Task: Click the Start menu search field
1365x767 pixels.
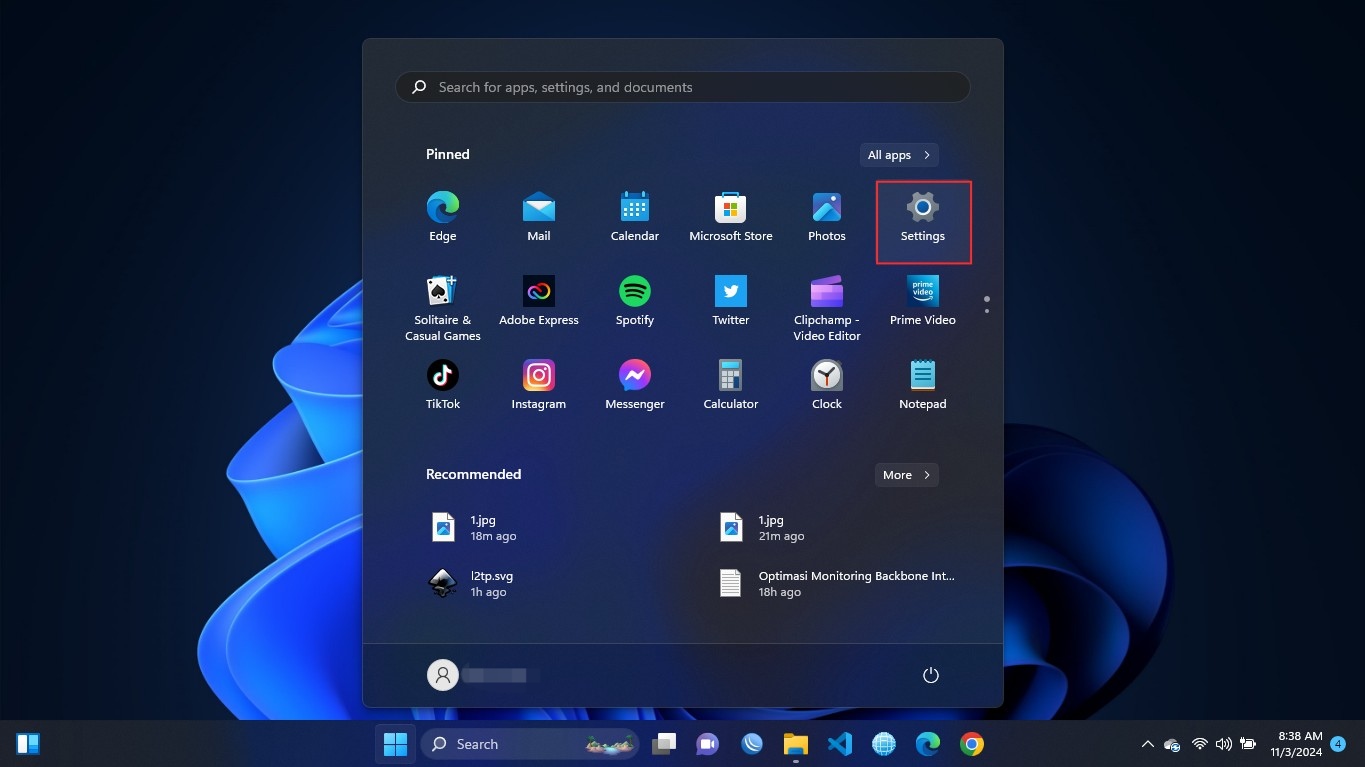Action: pyautogui.click(x=682, y=87)
